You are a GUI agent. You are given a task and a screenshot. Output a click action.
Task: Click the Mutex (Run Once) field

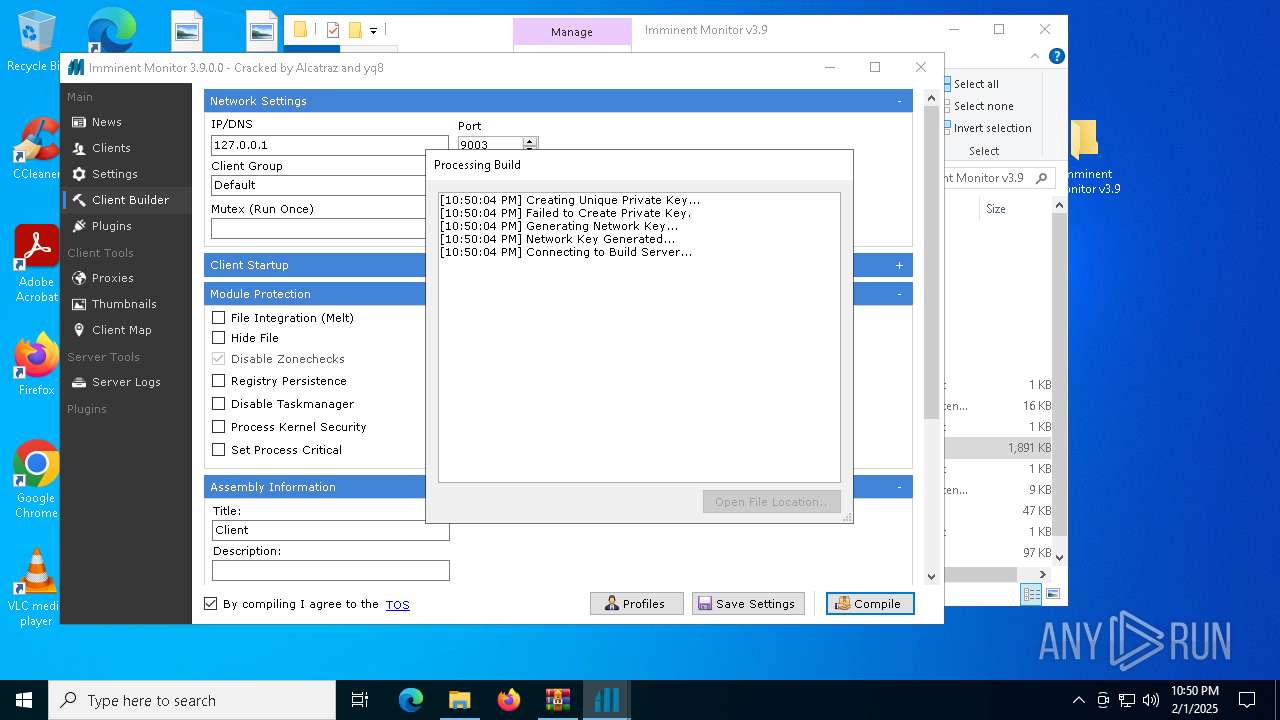(x=318, y=228)
